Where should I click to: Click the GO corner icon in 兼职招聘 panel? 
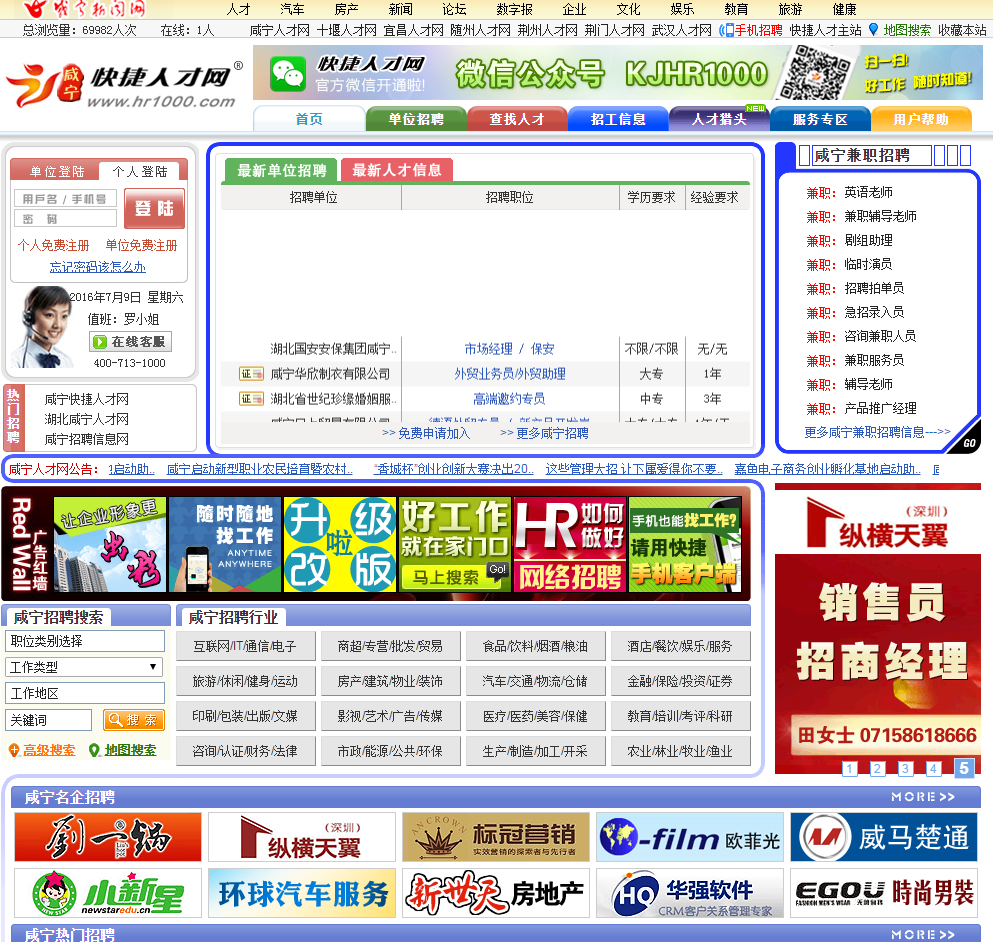(967, 441)
